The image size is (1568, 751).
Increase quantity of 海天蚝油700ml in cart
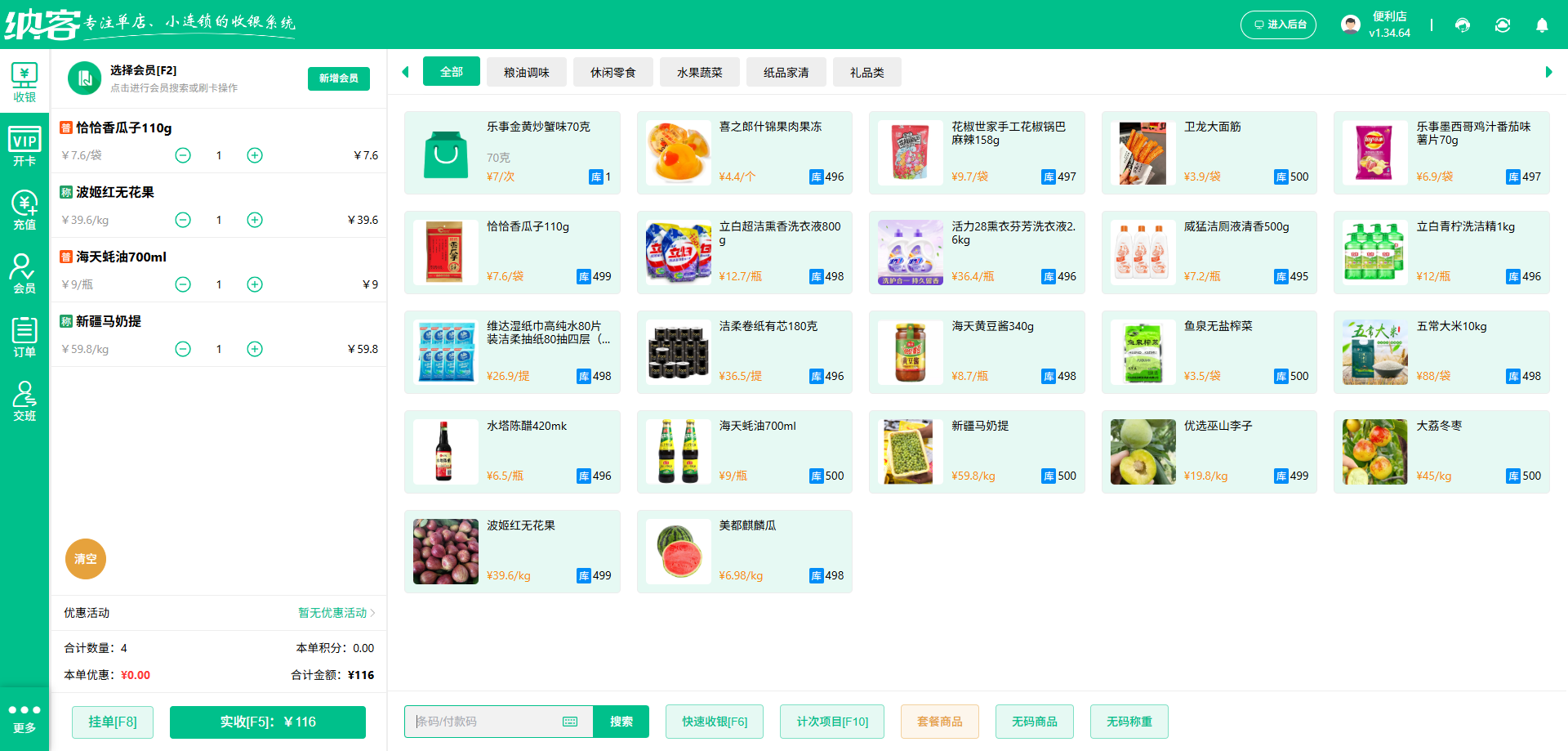point(255,284)
